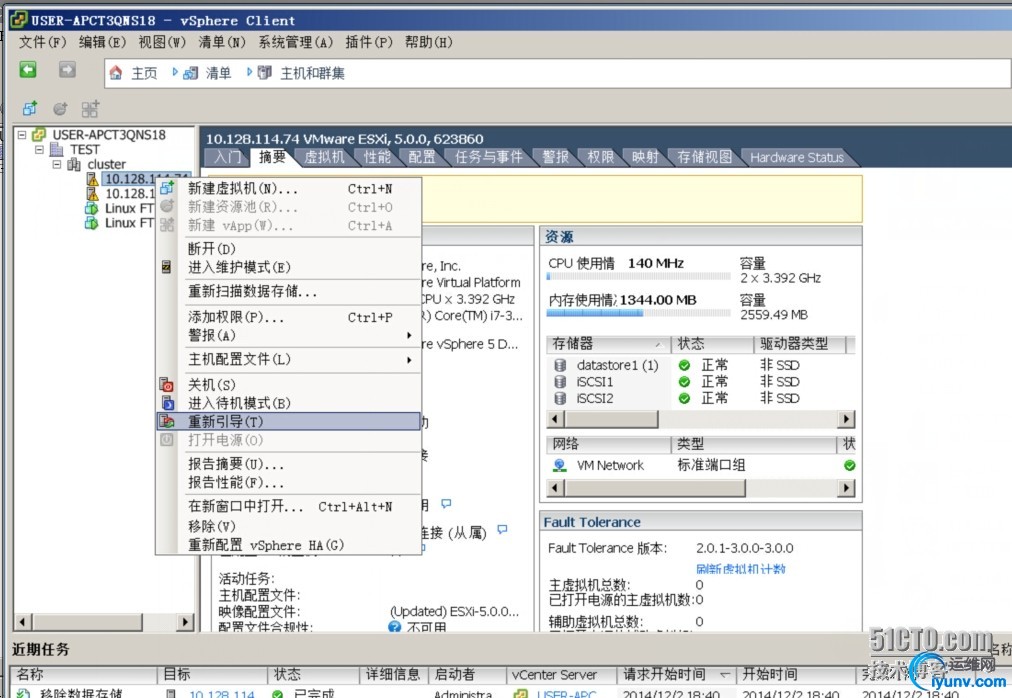Click the green back navigation arrow
This screenshot has width=1012, height=698.
click(28, 70)
